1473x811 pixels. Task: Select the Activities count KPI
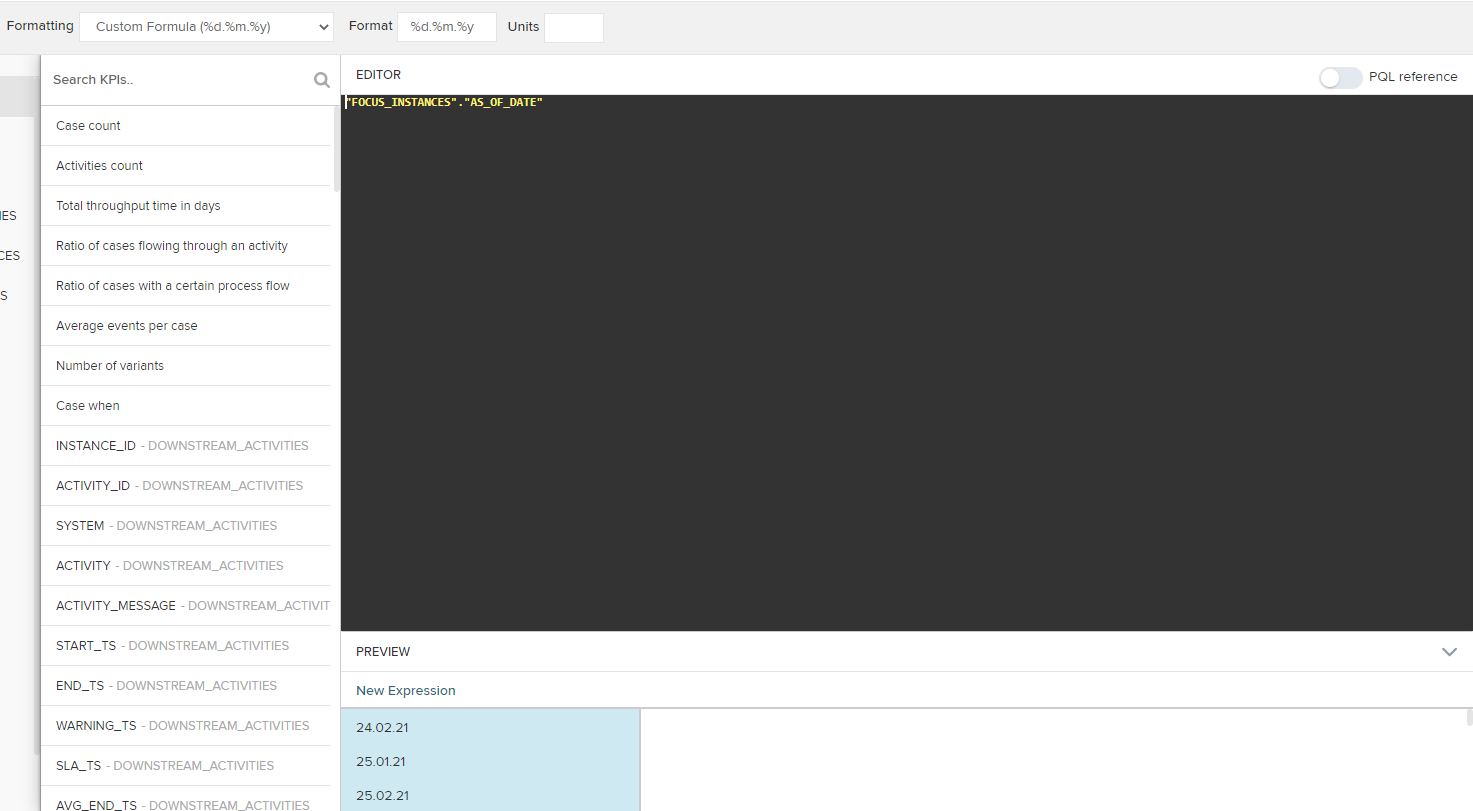pyautogui.click(x=185, y=166)
